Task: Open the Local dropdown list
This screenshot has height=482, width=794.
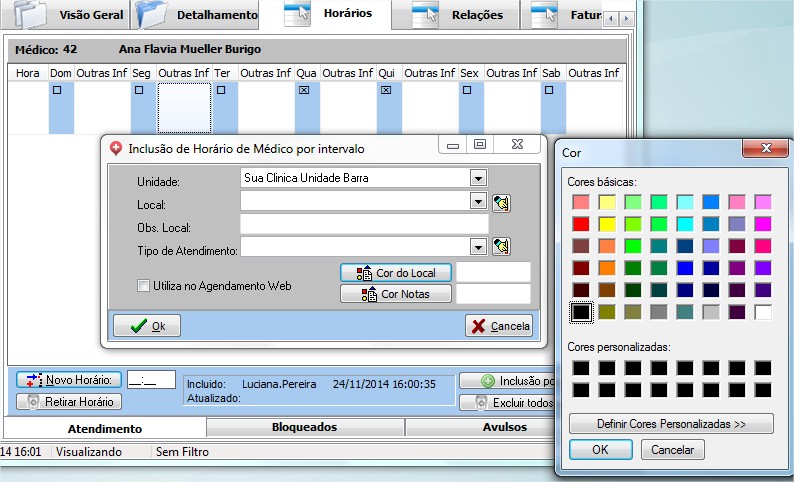Action: [x=479, y=201]
